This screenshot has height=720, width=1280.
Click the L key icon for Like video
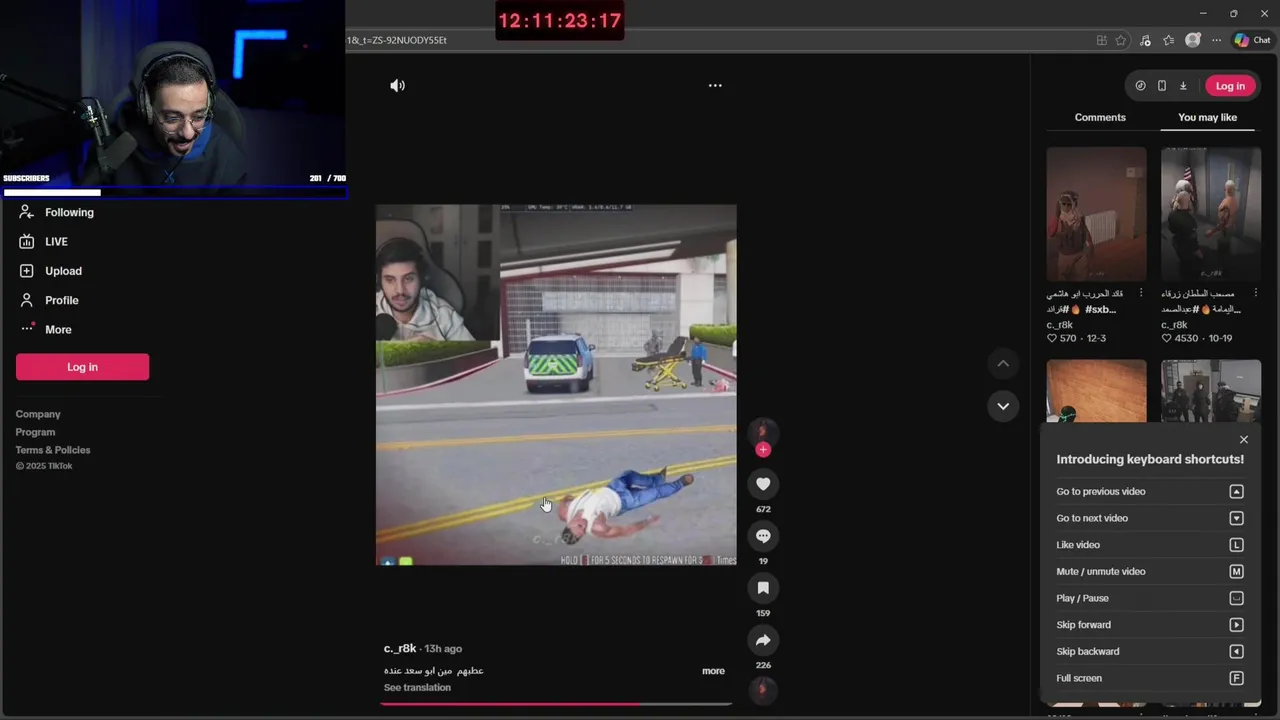click(1236, 545)
